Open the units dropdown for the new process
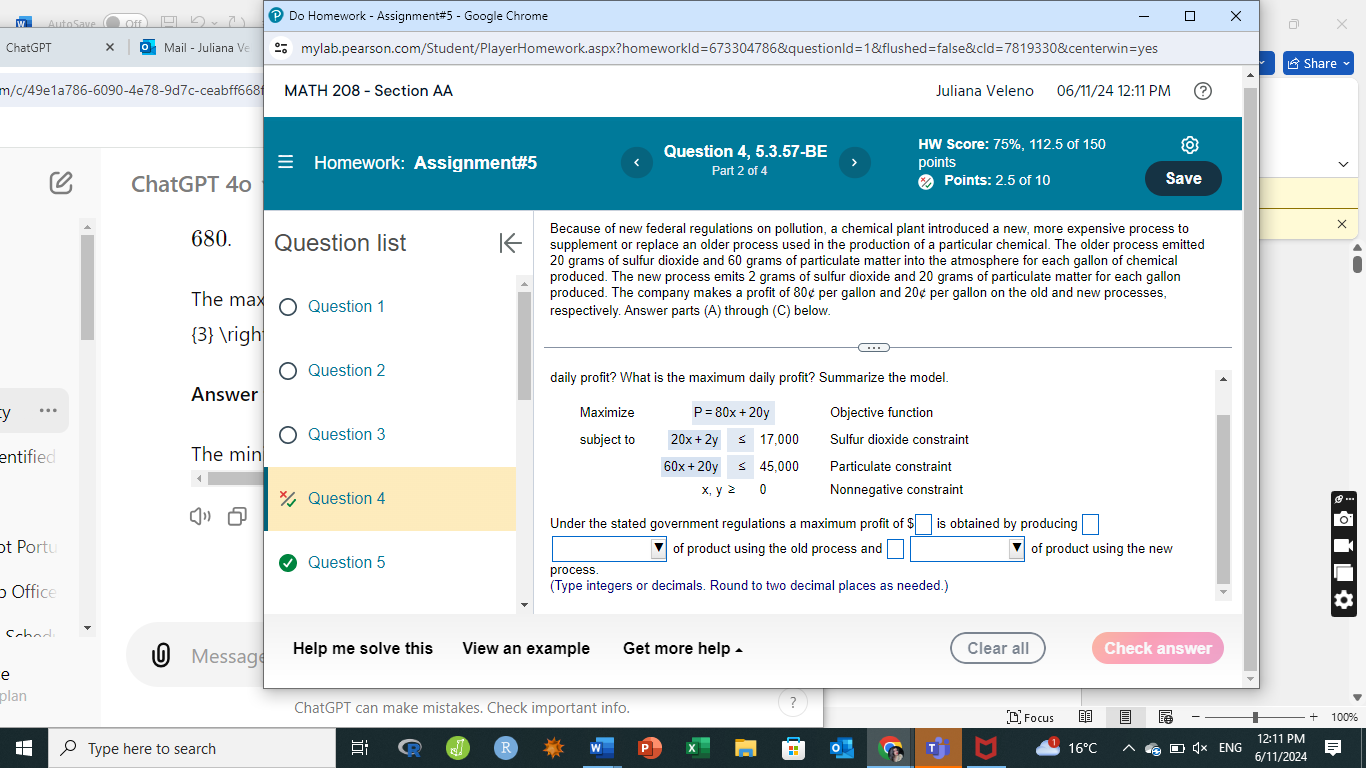The image size is (1366, 768). point(1016,548)
